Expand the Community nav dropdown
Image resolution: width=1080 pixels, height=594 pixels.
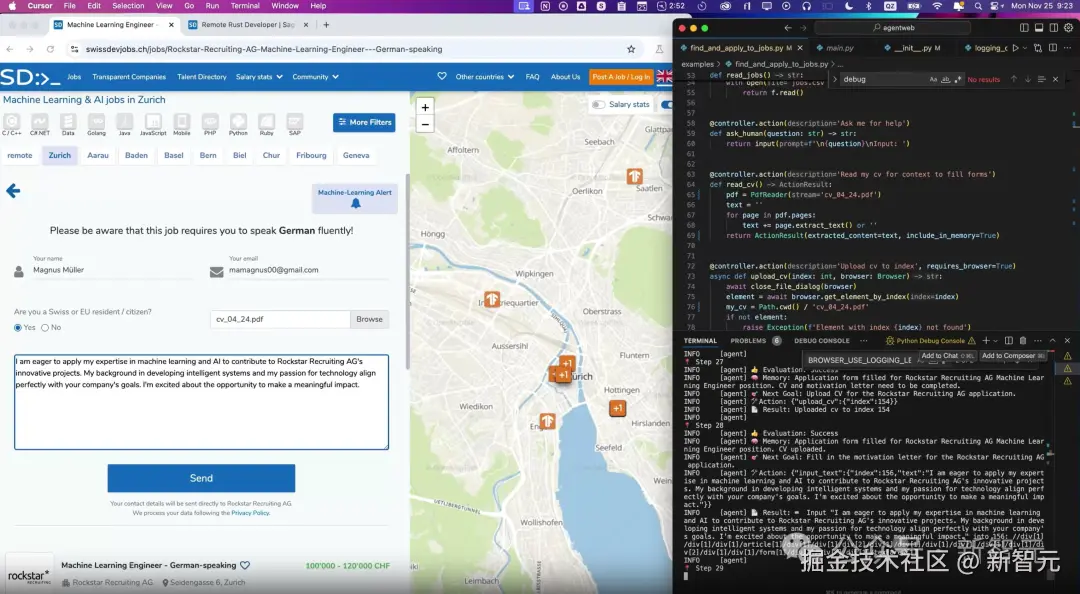[315, 76]
